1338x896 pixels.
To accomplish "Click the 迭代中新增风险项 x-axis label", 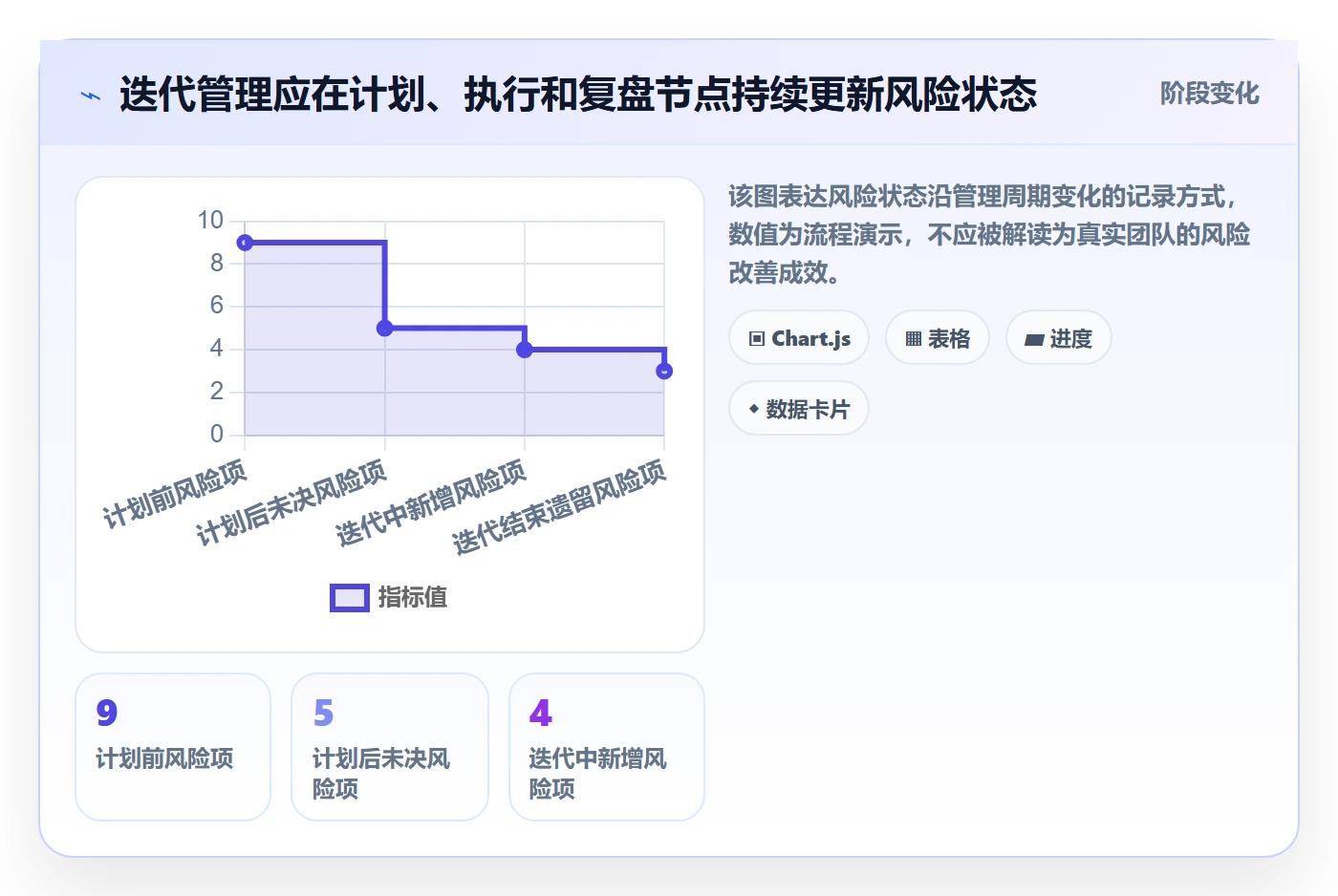I will click(x=431, y=502).
